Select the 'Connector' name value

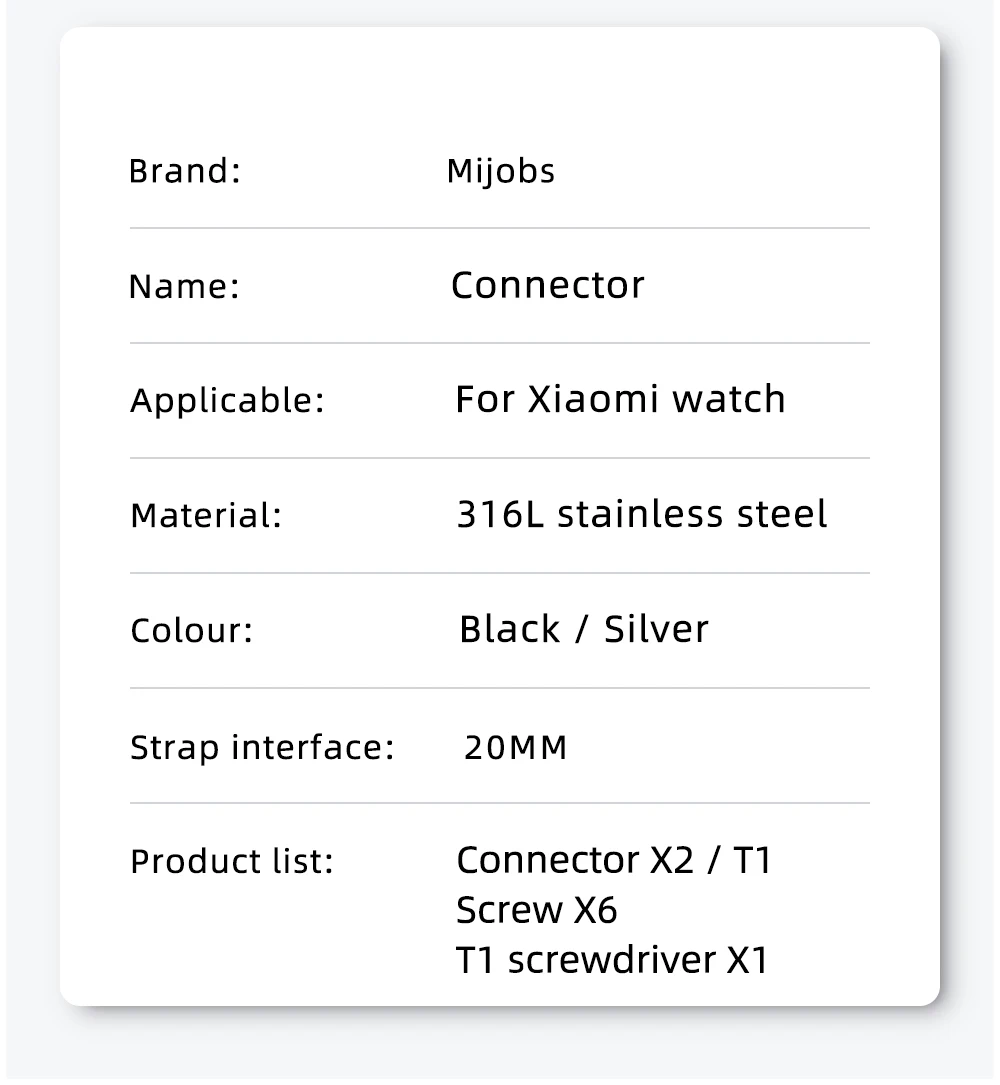pyautogui.click(x=547, y=285)
